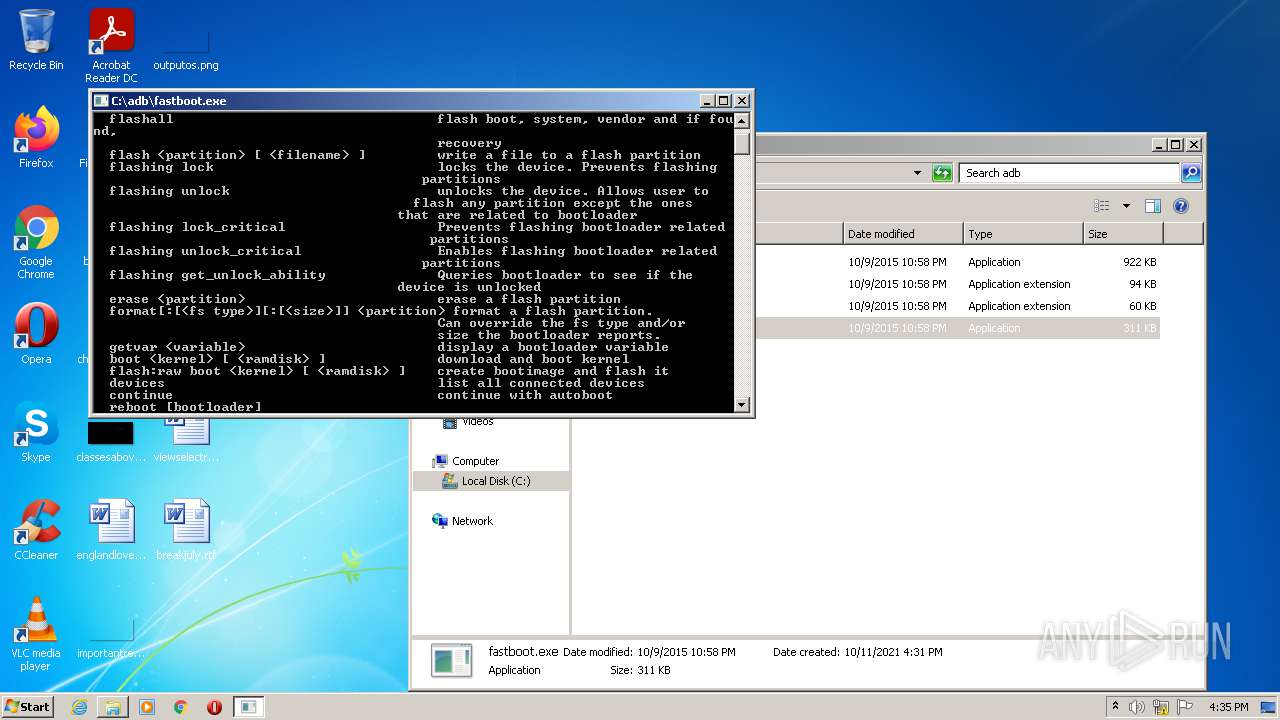Click the fastboot.exe icon in details pane
Viewport: 1280px width, 720px height.
451,660
